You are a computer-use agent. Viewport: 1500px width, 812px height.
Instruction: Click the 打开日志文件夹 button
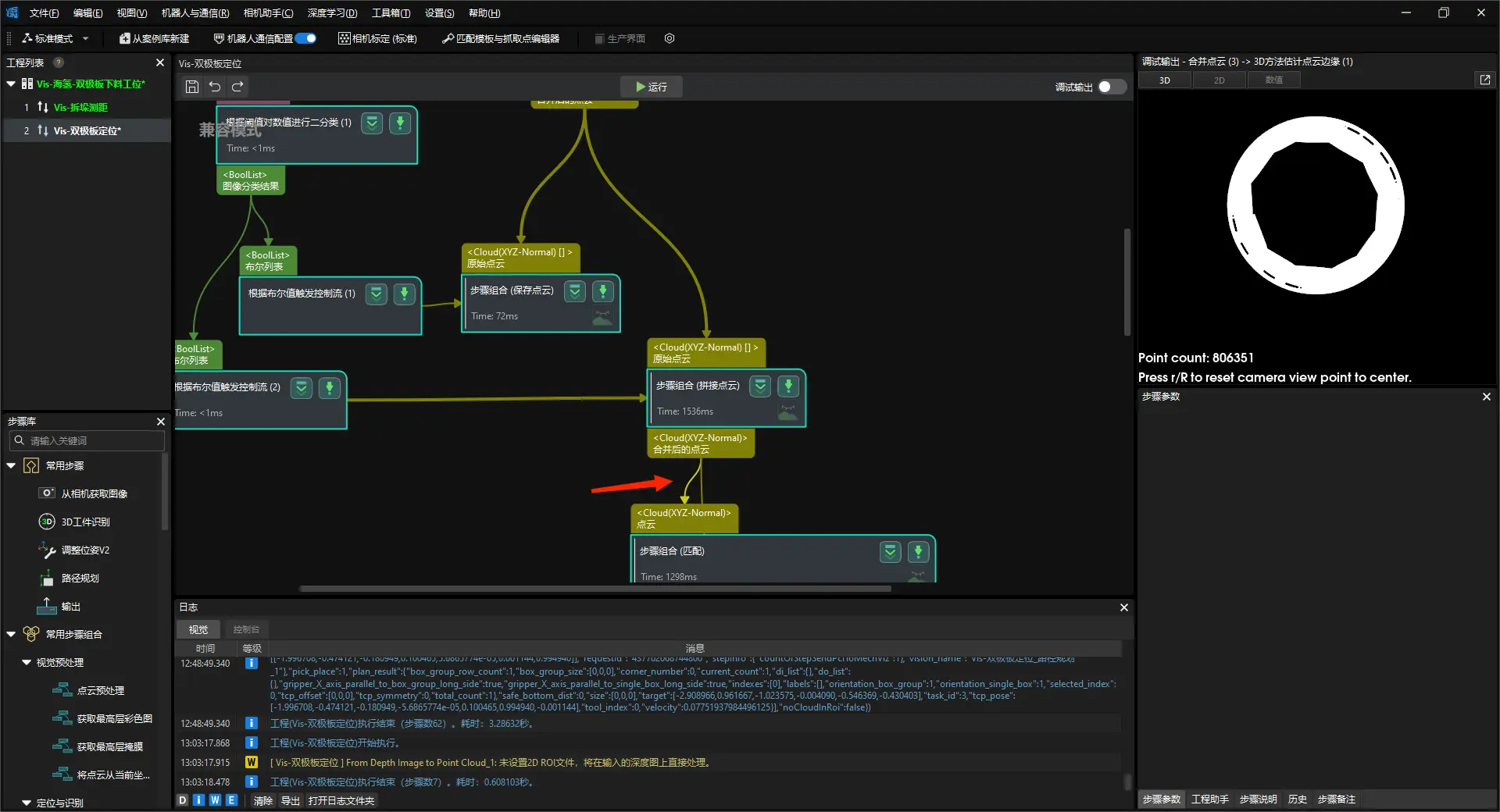coord(341,800)
